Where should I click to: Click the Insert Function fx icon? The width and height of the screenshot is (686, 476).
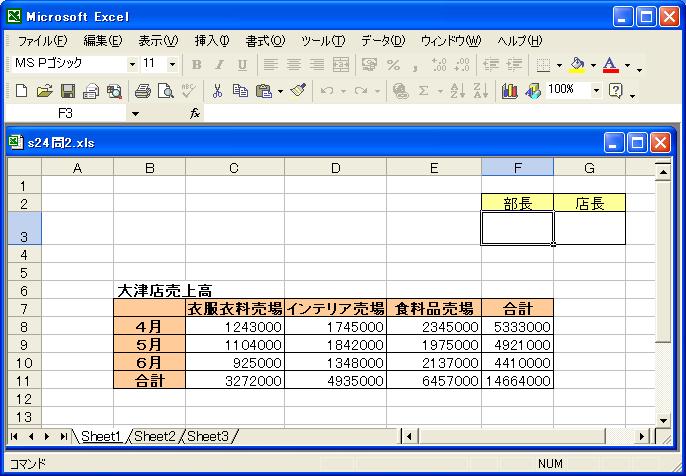point(195,114)
